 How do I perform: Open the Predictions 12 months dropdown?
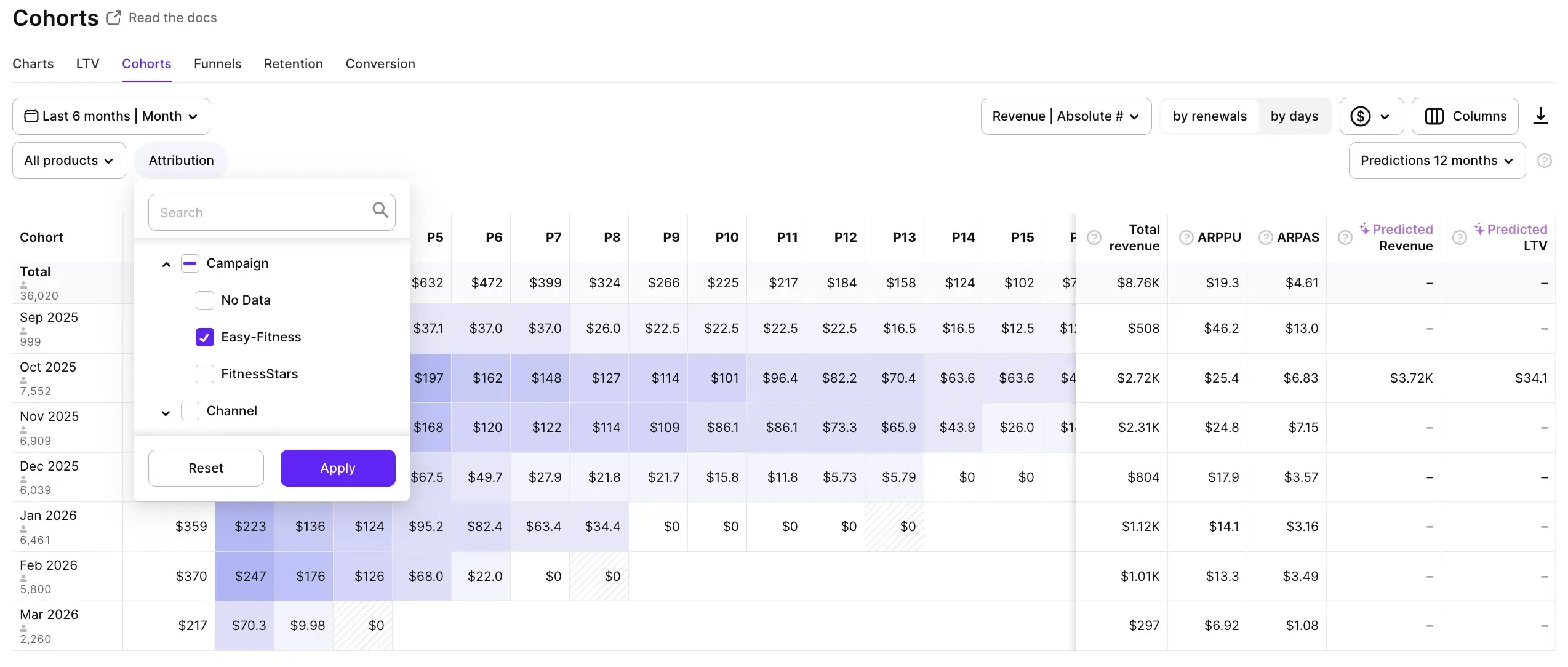[1437, 161]
